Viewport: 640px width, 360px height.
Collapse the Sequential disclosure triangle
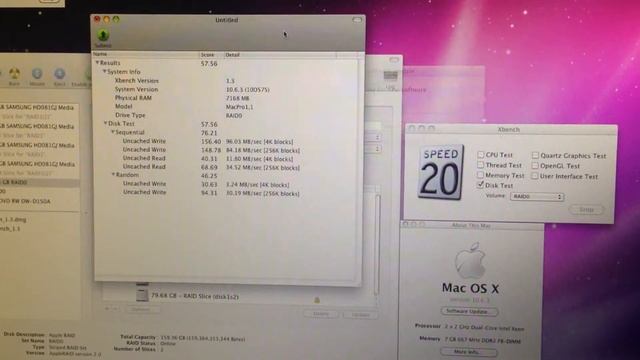(113, 132)
